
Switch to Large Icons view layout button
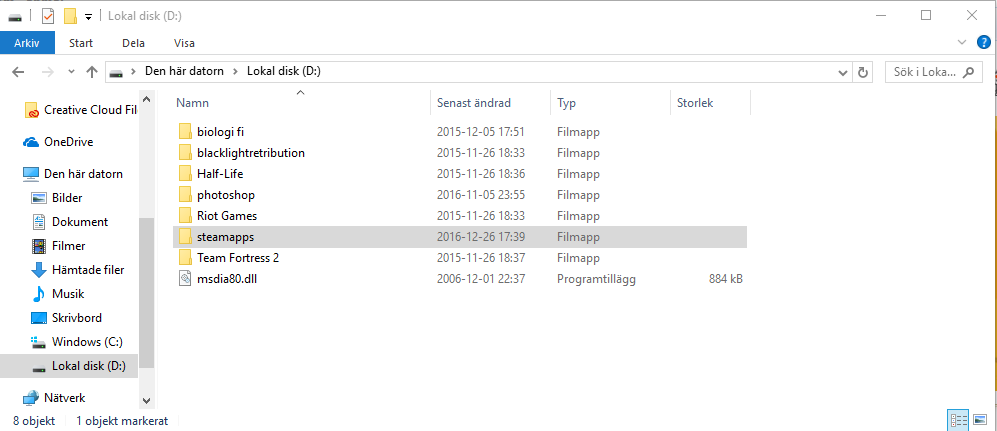(980, 420)
